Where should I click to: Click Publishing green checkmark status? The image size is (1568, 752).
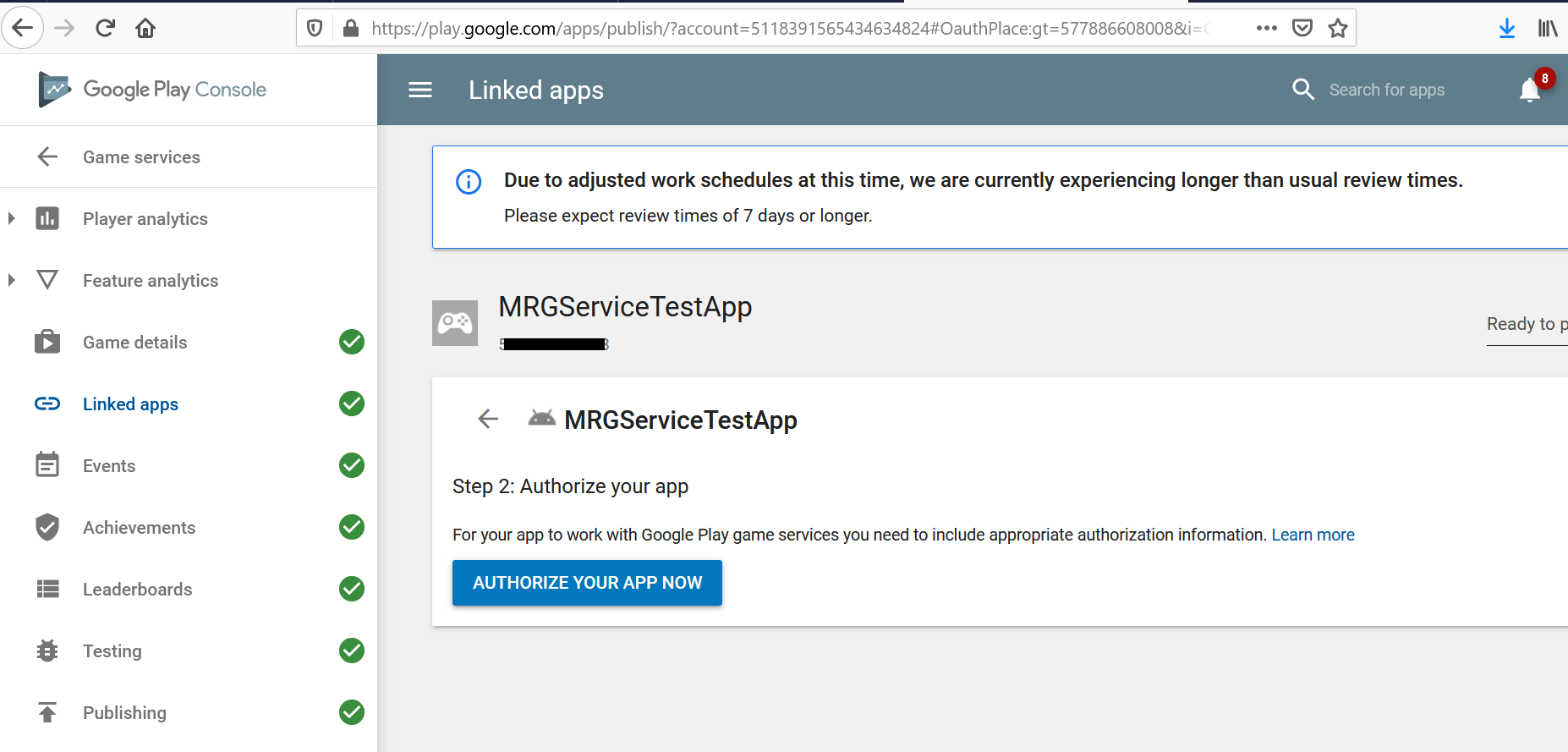[x=352, y=712]
